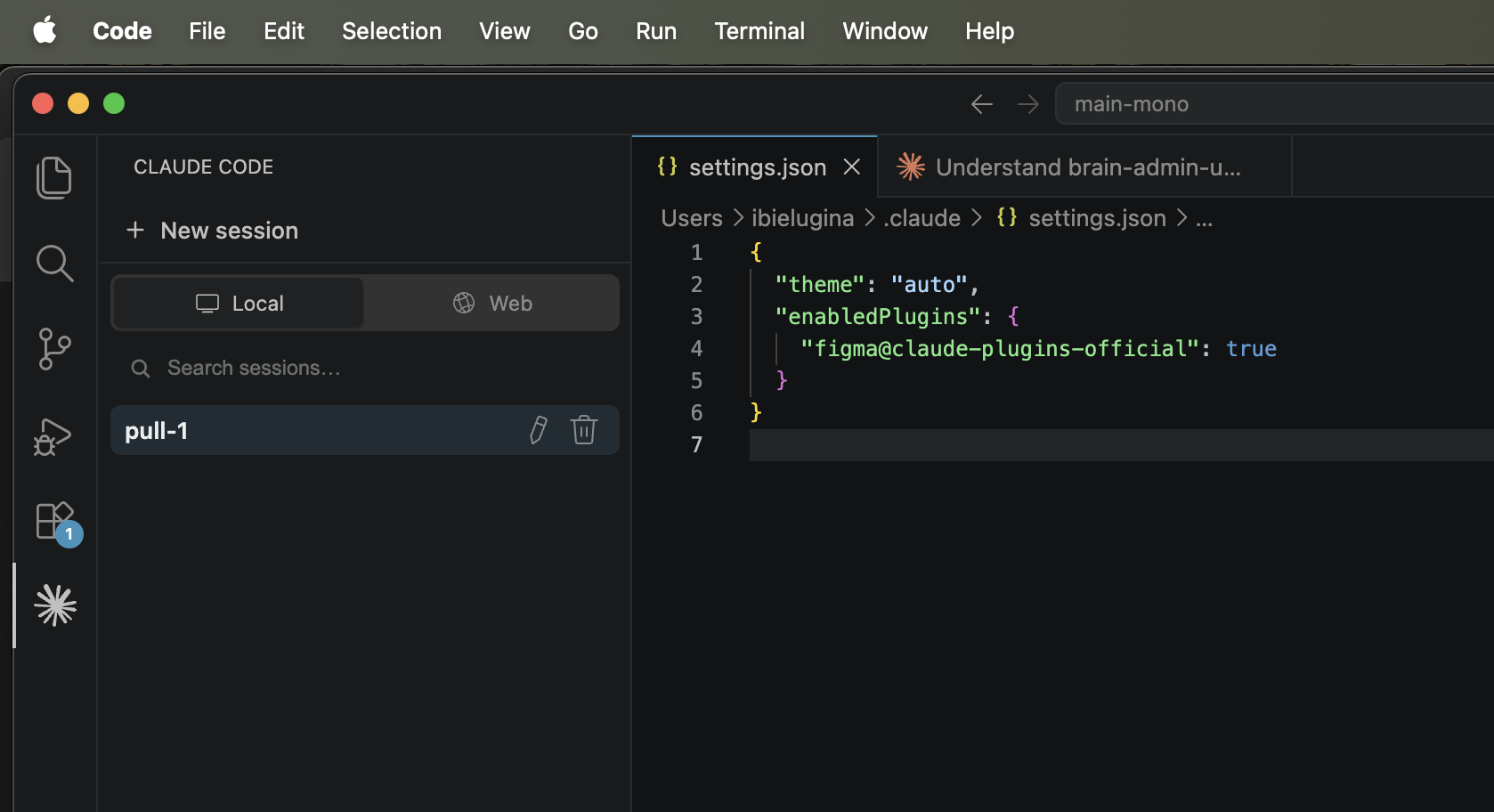Go forward with the right arrow
1494x812 pixels.
(x=1028, y=104)
